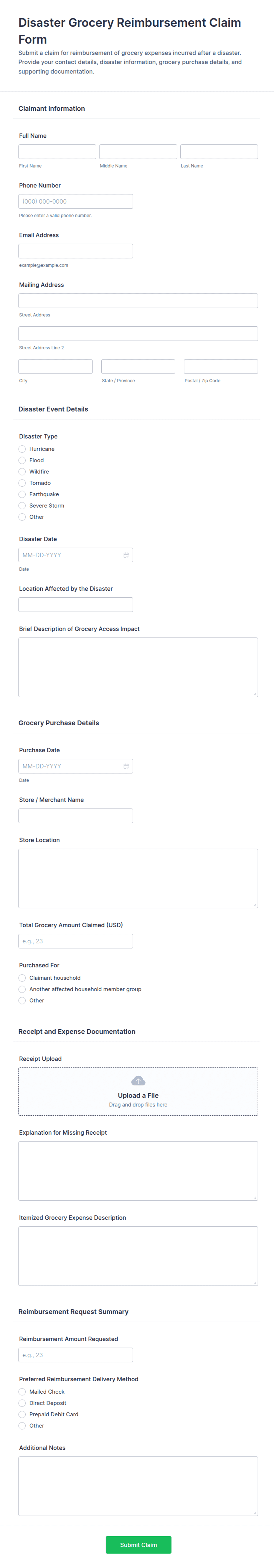Viewport: 274px width, 1568px height.
Task: Select Direct Deposit delivery method
Action: pyautogui.click(x=22, y=1403)
